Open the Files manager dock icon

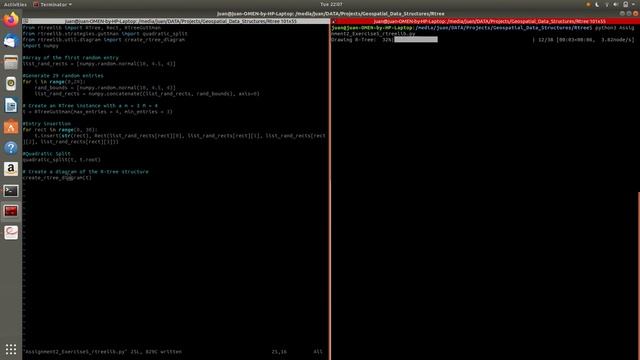[x=11, y=62]
